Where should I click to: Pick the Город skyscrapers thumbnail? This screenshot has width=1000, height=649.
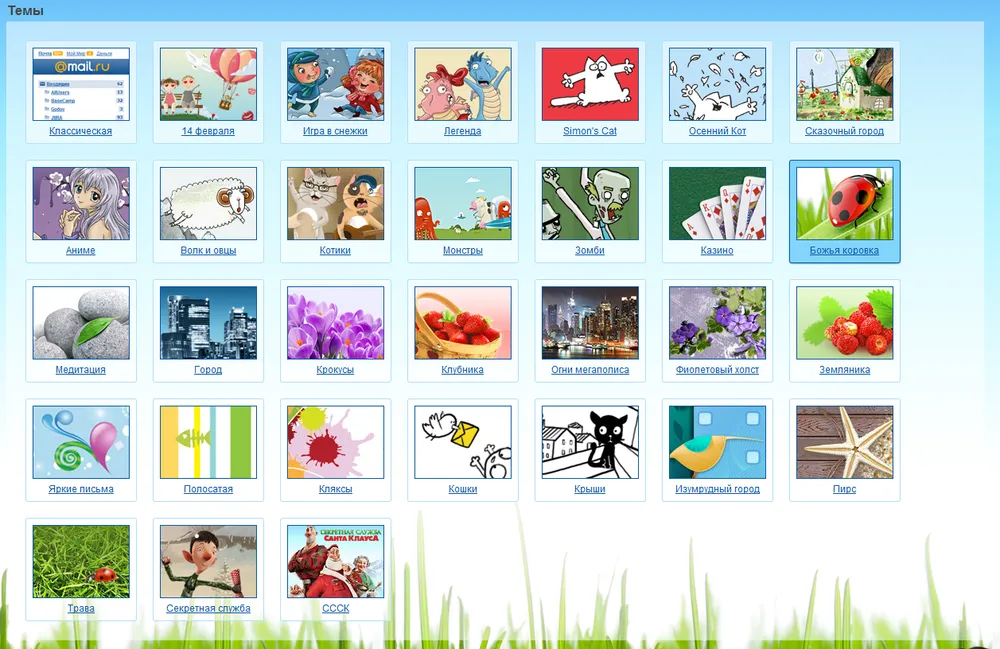[209, 323]
